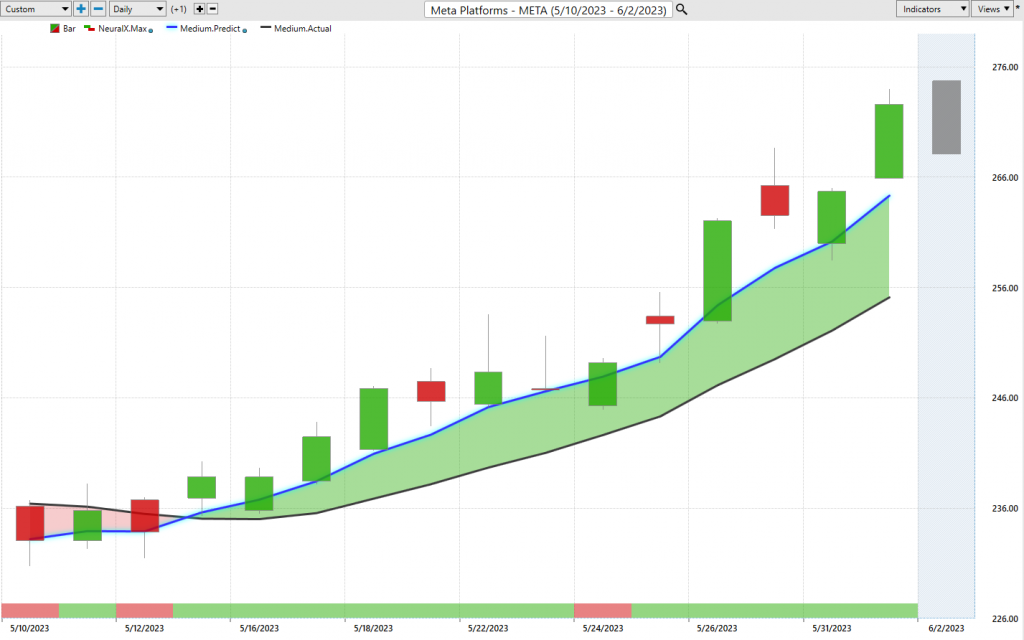Viewport: 1024px width, 640px height.
Task: Click the 256.00 price axis label
Action: point(1005,288)
